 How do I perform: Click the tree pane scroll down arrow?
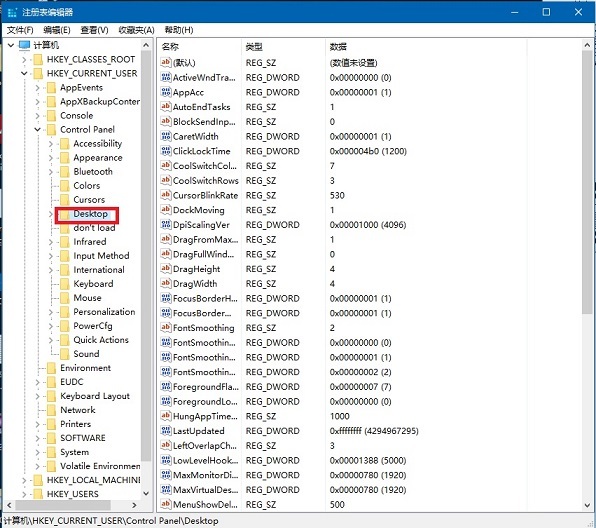(x=146, y=493)
